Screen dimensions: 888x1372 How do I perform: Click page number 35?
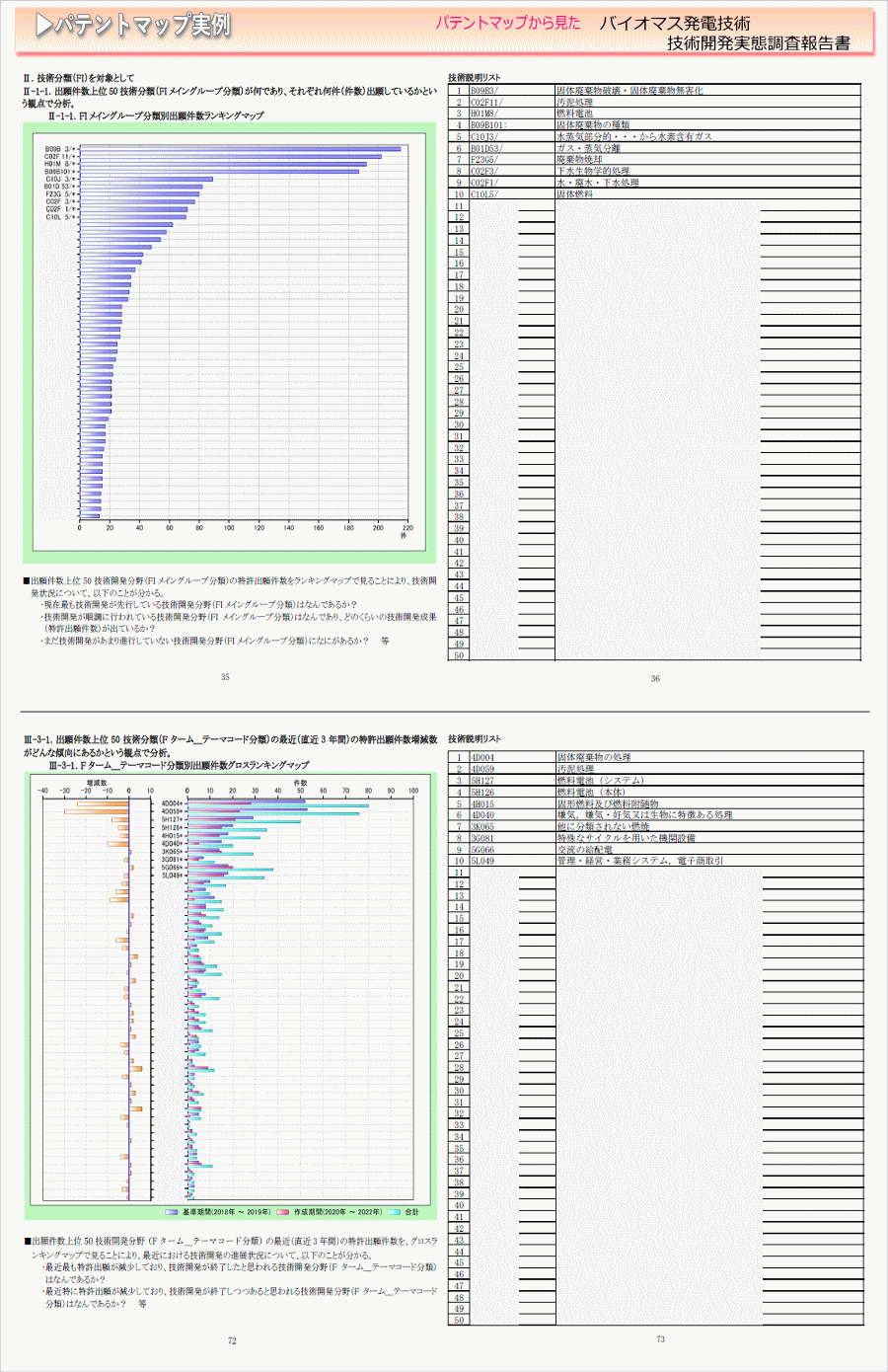225,677
